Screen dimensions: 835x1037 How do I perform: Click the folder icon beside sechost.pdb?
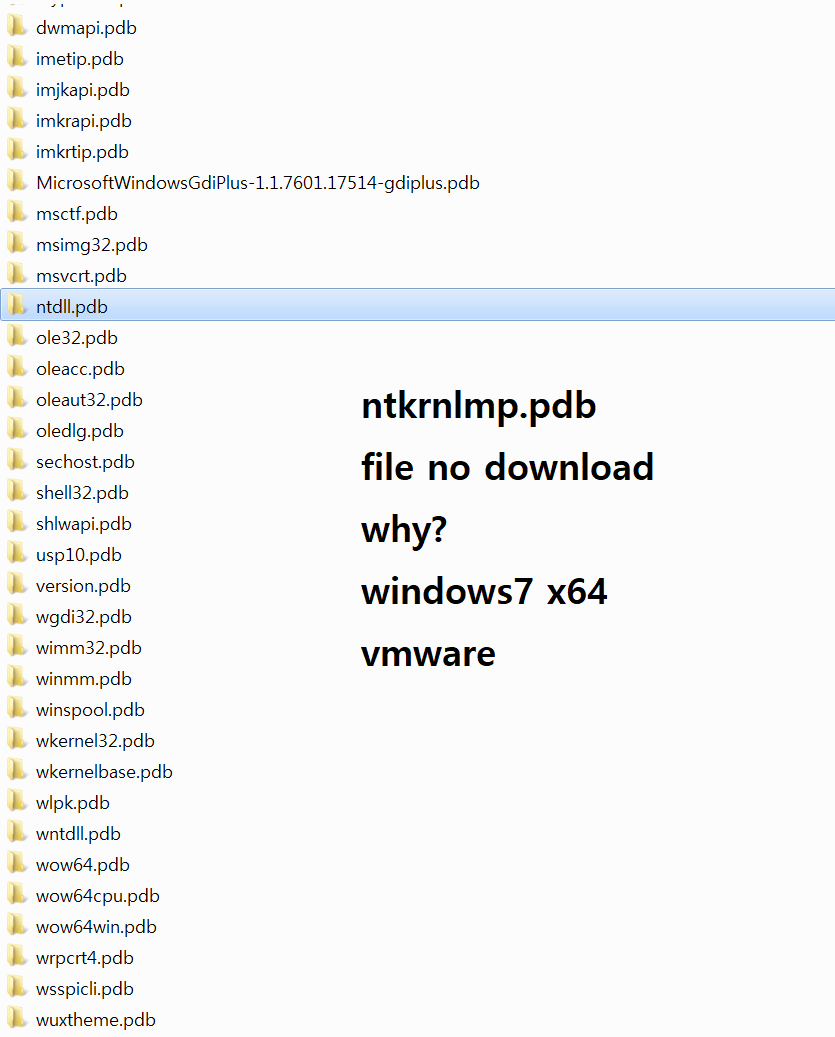pyautogui.click(x=17, y=461)
